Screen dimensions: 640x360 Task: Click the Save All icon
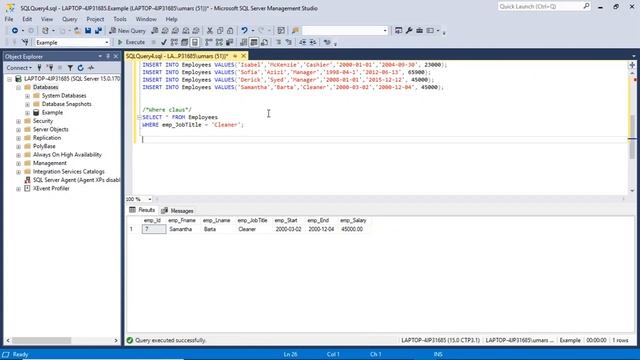98,31
